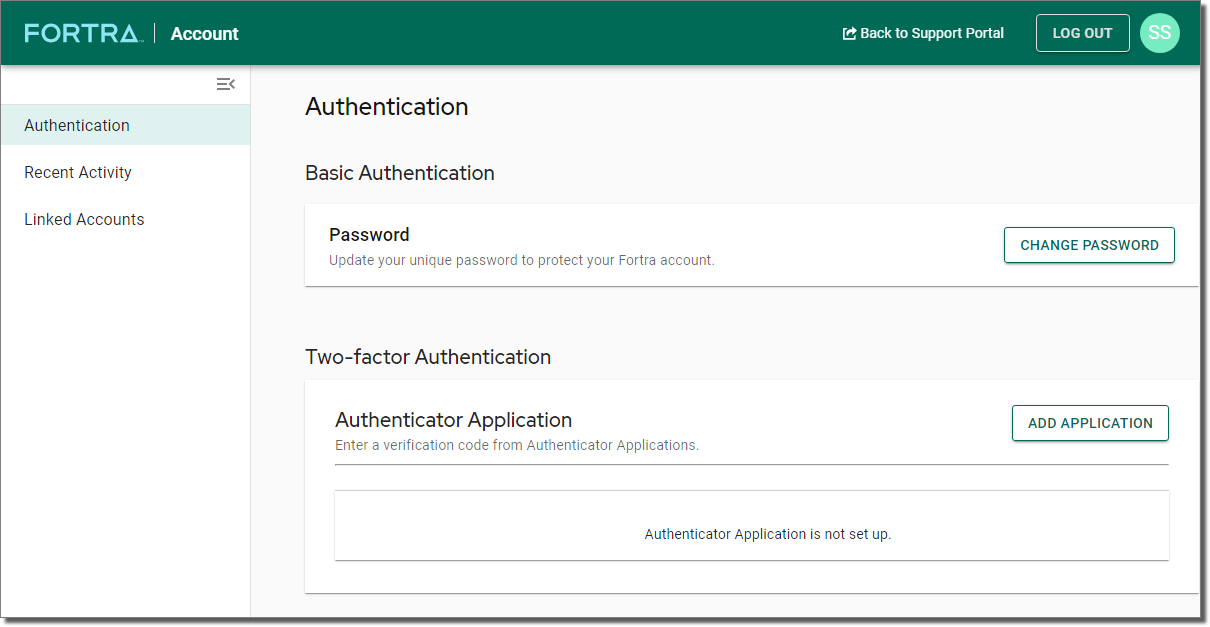Open Recent Activity from the sidebar
1210x627 pixels.
pos(78,172)
